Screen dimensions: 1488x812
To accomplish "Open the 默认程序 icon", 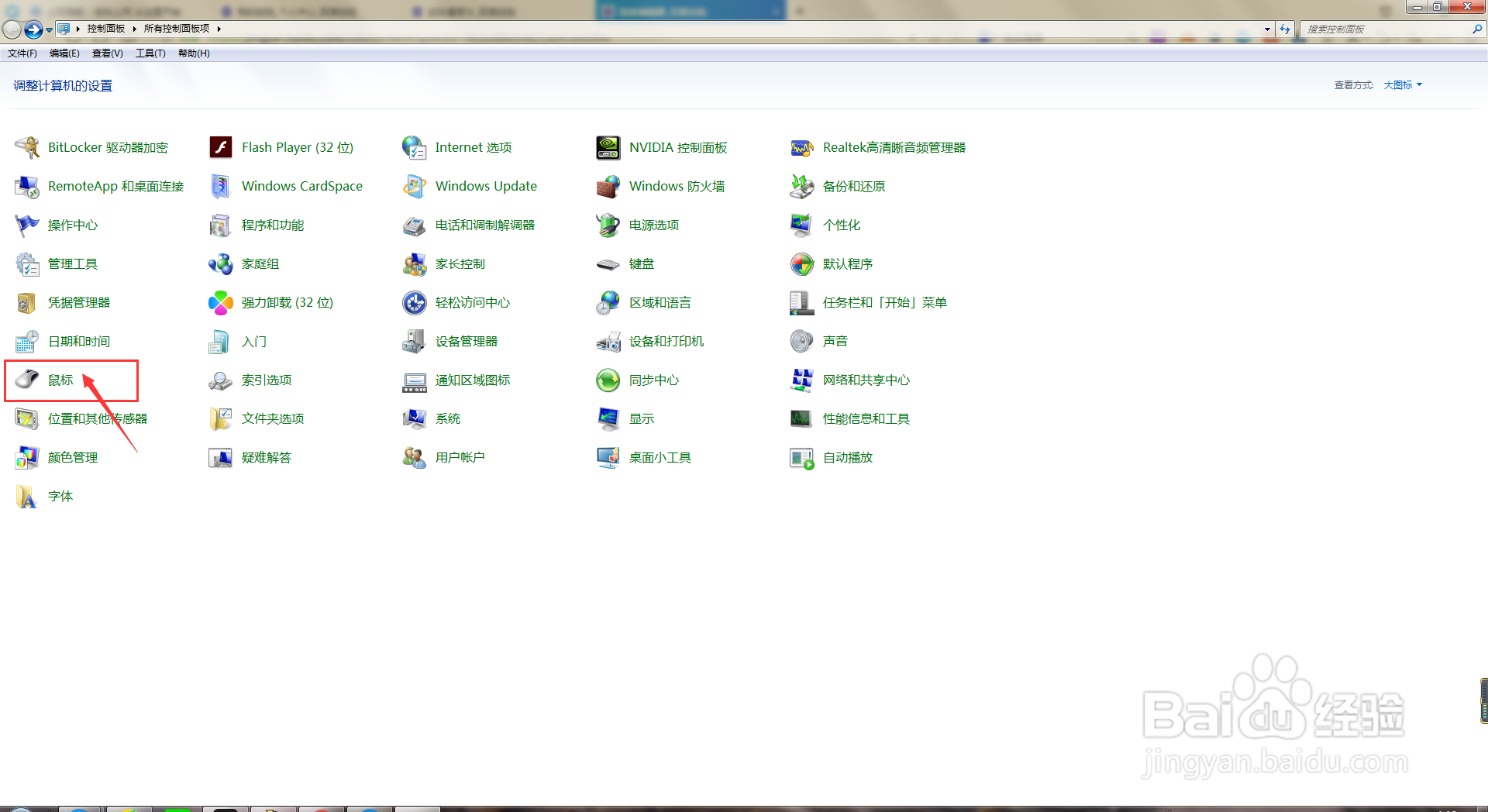I will [802, 263].
